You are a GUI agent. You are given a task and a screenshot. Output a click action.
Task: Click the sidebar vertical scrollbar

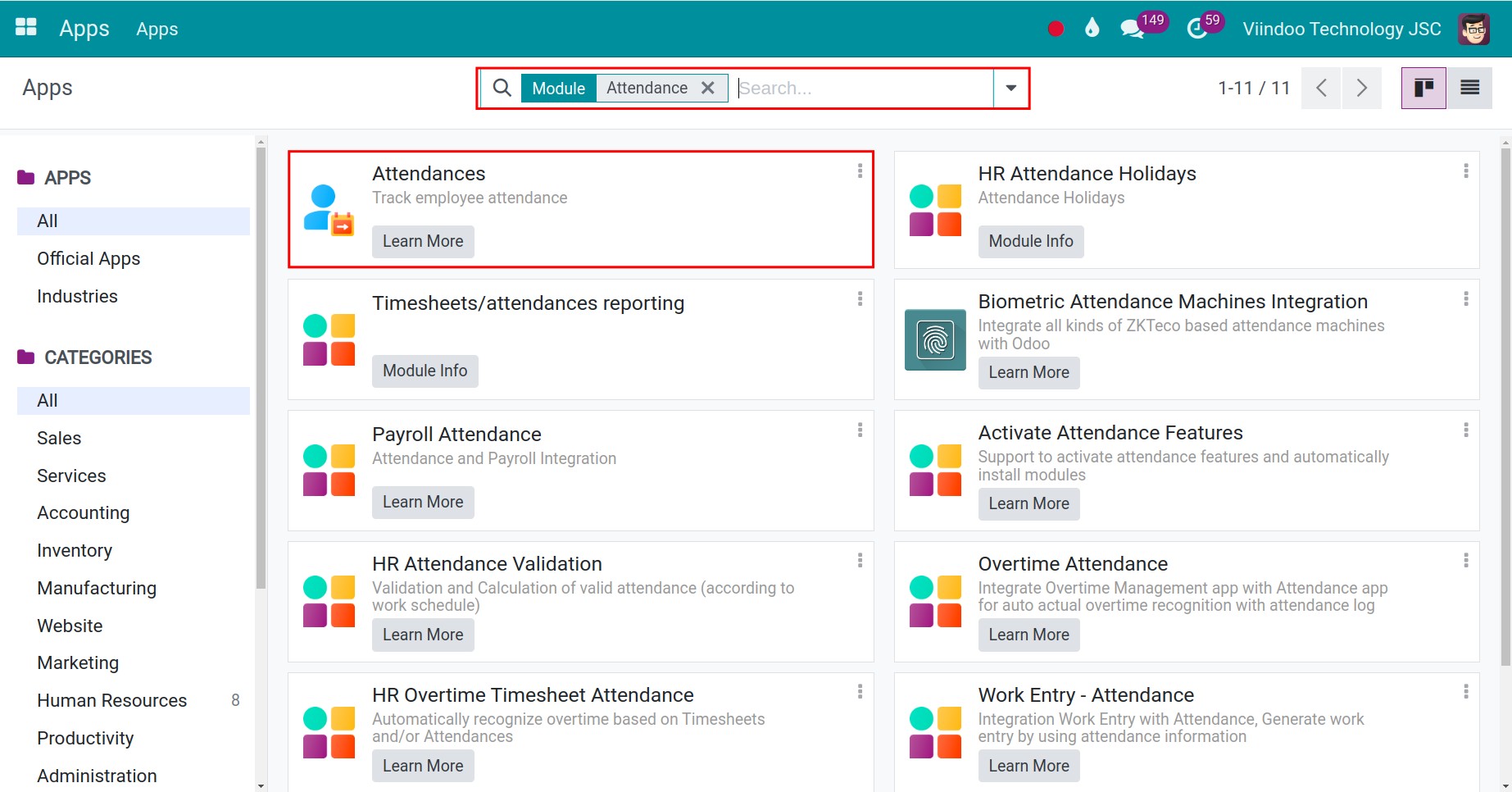261,367
